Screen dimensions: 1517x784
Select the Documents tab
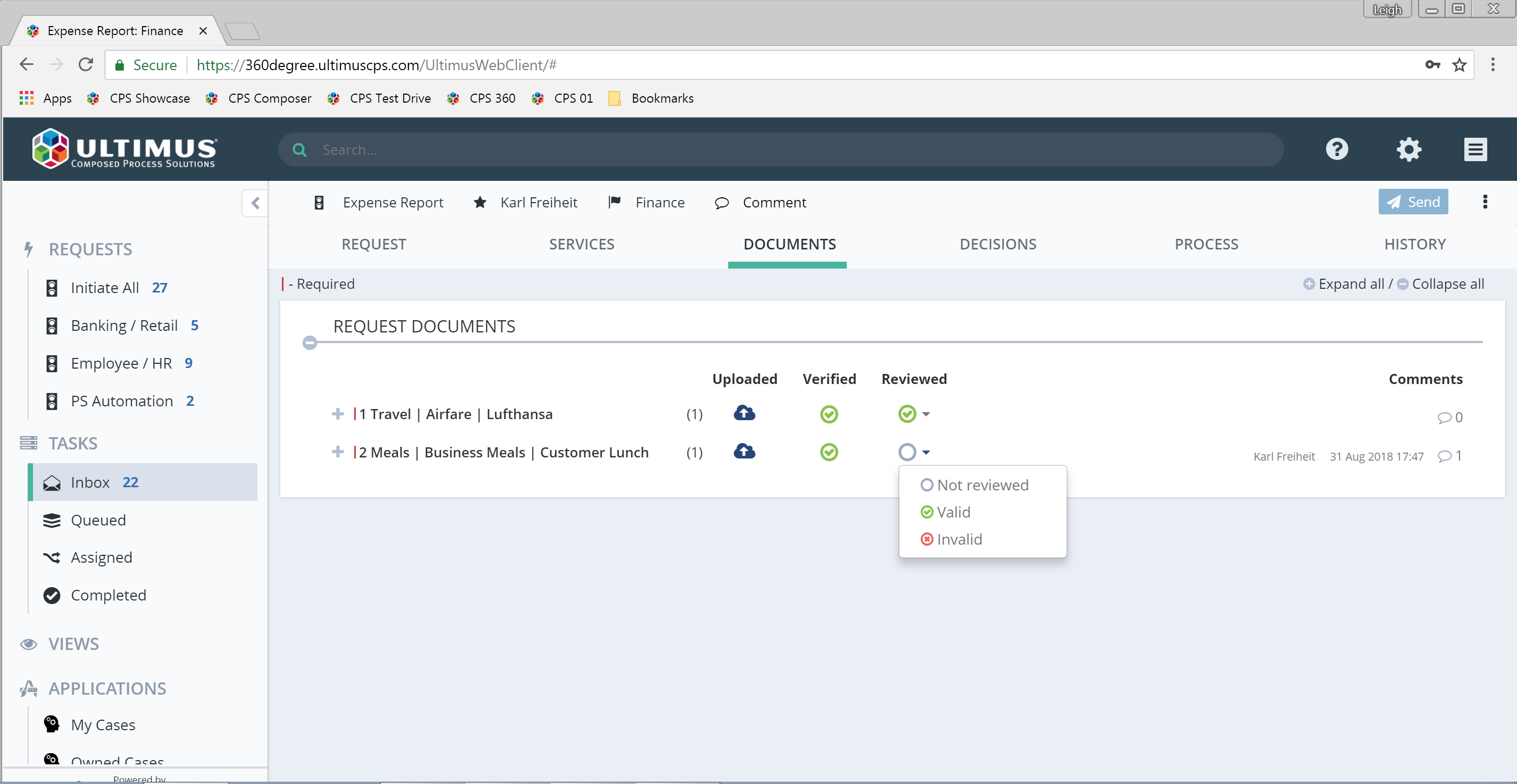pyautogui.click(x=789, y=245)
